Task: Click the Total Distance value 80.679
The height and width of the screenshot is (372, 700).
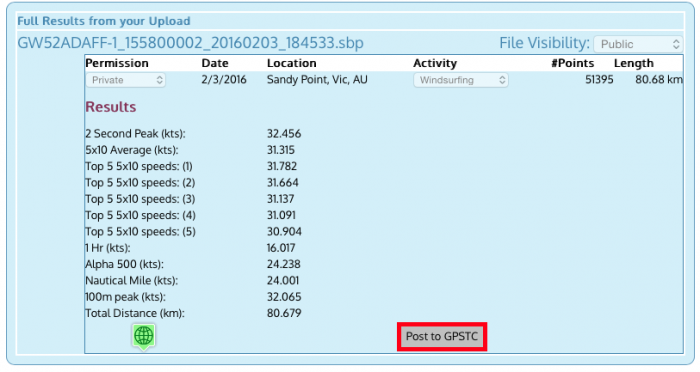Action: [284, 313]
